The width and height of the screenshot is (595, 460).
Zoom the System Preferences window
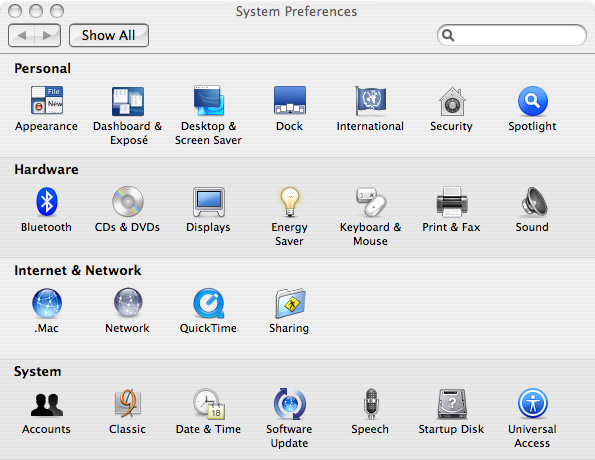(x=57, y=11)
